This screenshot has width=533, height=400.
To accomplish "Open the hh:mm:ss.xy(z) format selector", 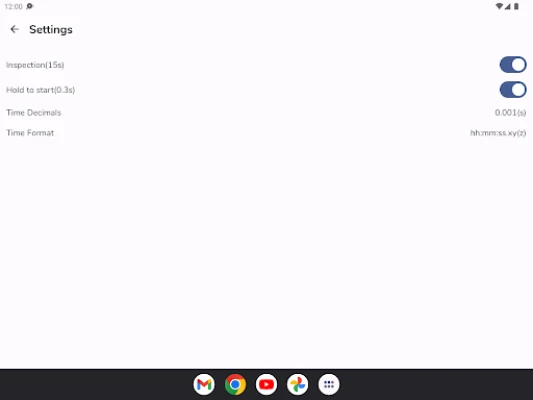I will pyautogui.click(x=498, y=133).
